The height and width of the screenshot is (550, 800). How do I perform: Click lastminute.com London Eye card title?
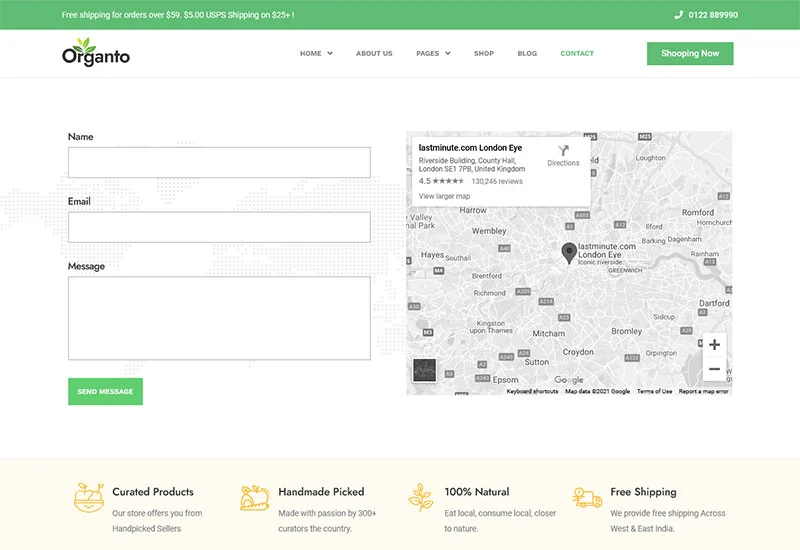click(470, 147)
